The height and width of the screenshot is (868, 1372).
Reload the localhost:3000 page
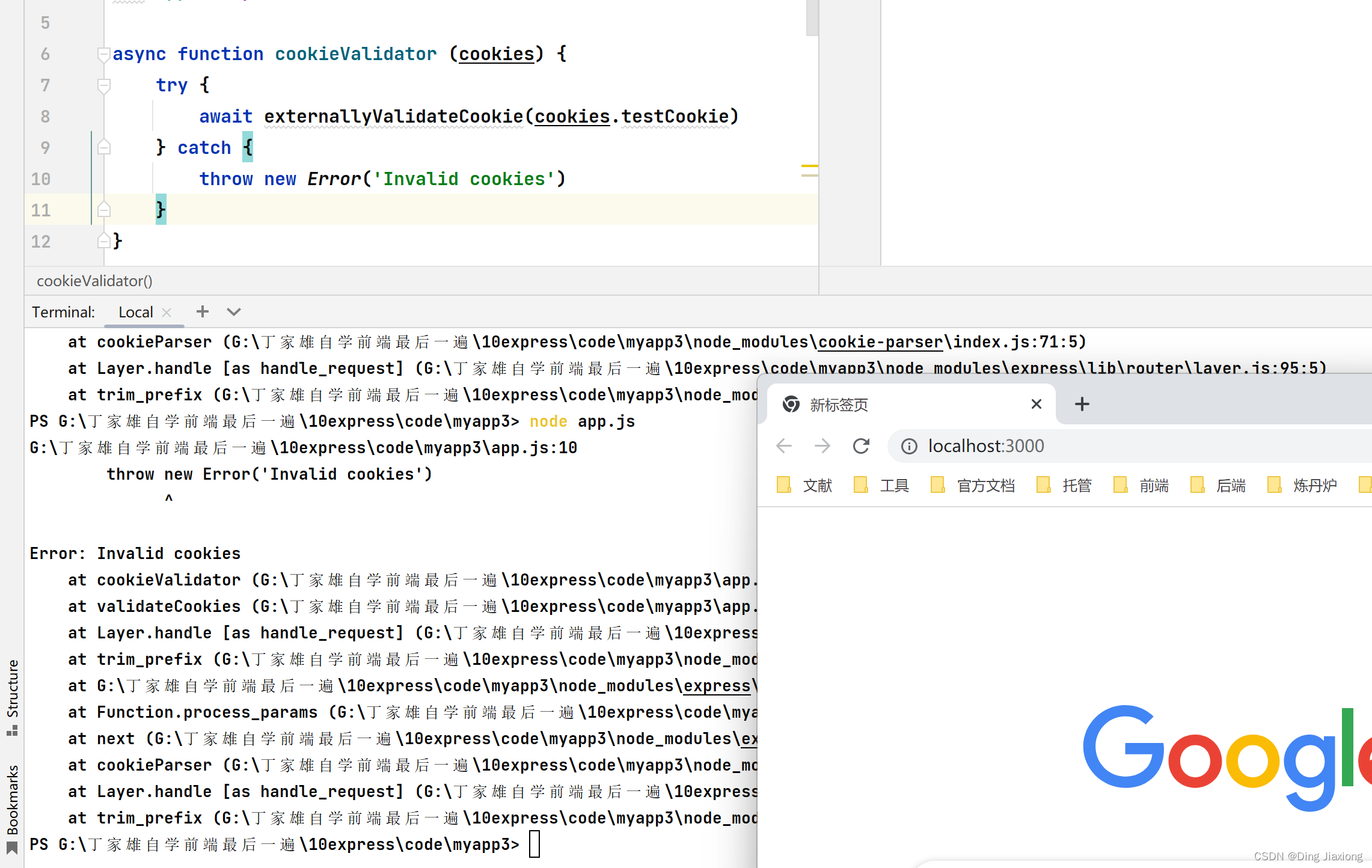click(861, 446)
